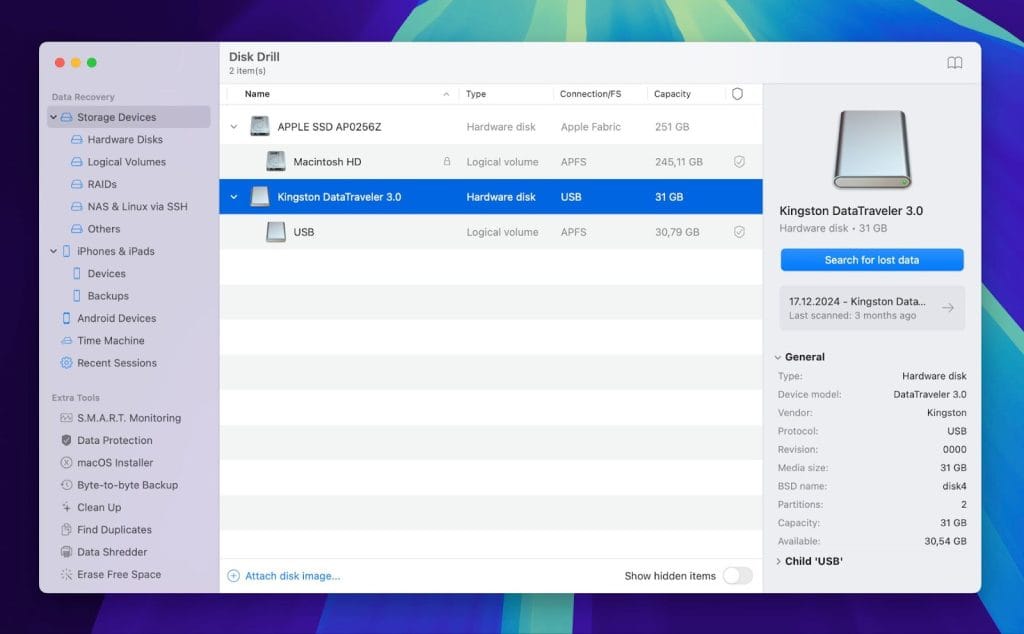Select Logical Volumes in sidebar
Screen dimensions: 1024x634
pyautogui.click(x=126, y=162)
